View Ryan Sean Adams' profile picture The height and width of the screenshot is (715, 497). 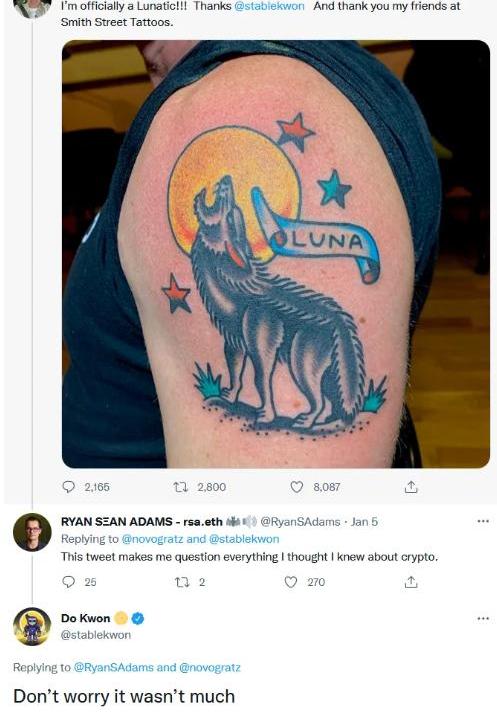[32, 532]
